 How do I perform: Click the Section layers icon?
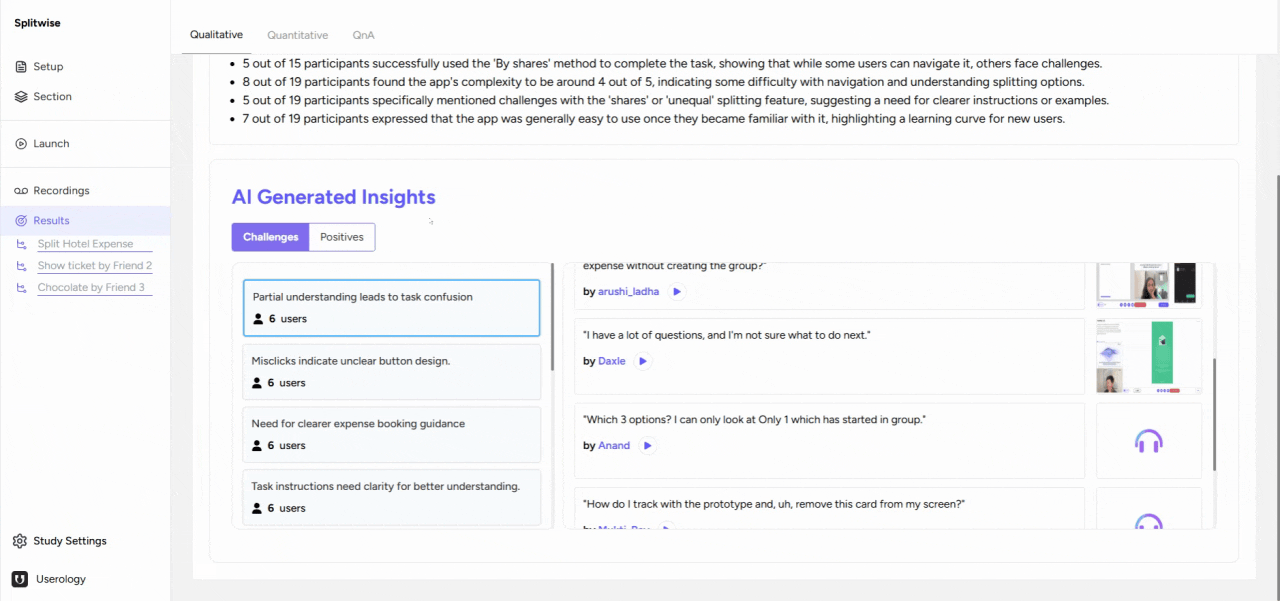(x=21, y=97)
